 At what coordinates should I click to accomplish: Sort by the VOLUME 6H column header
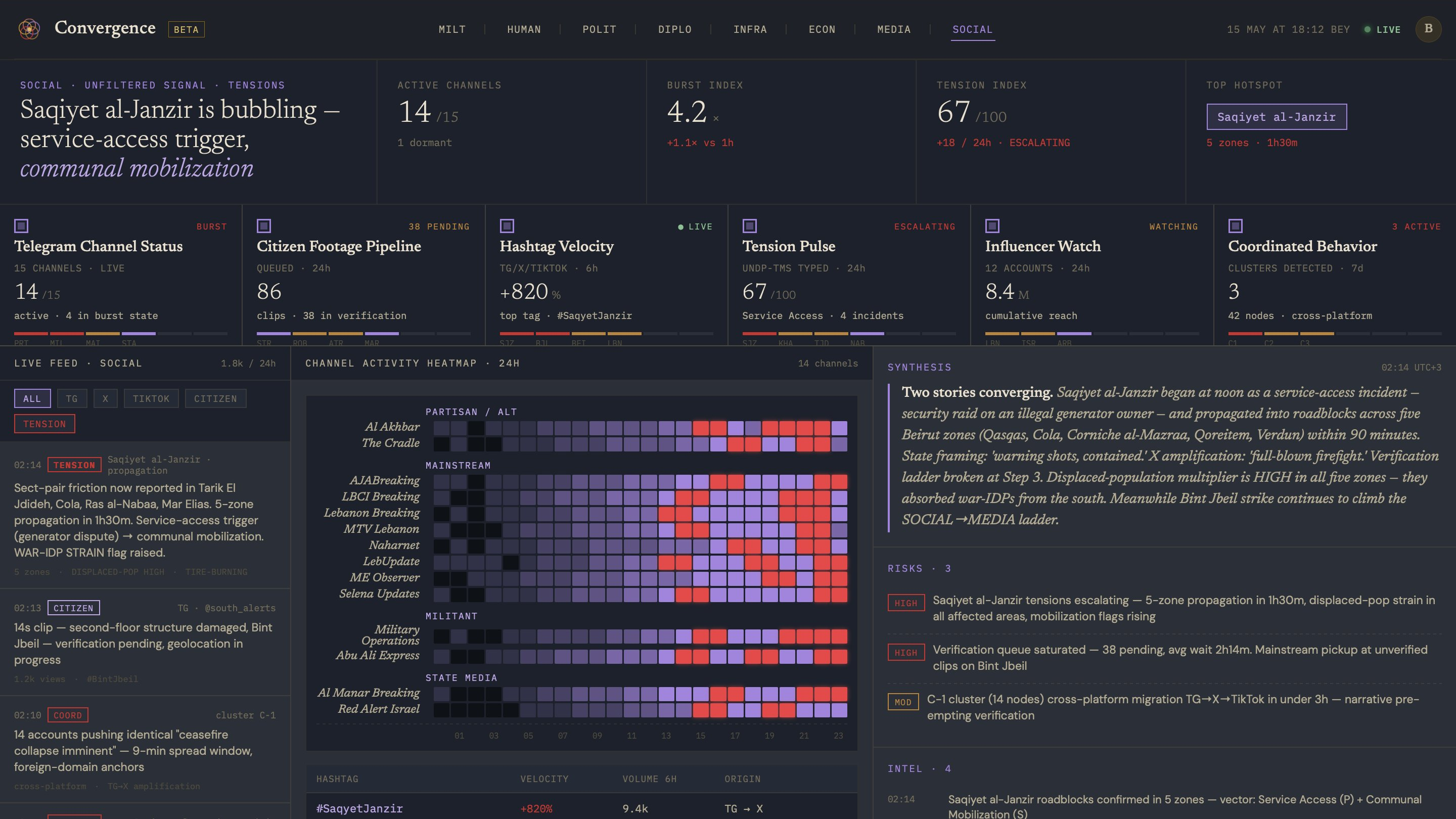[650, 779]
